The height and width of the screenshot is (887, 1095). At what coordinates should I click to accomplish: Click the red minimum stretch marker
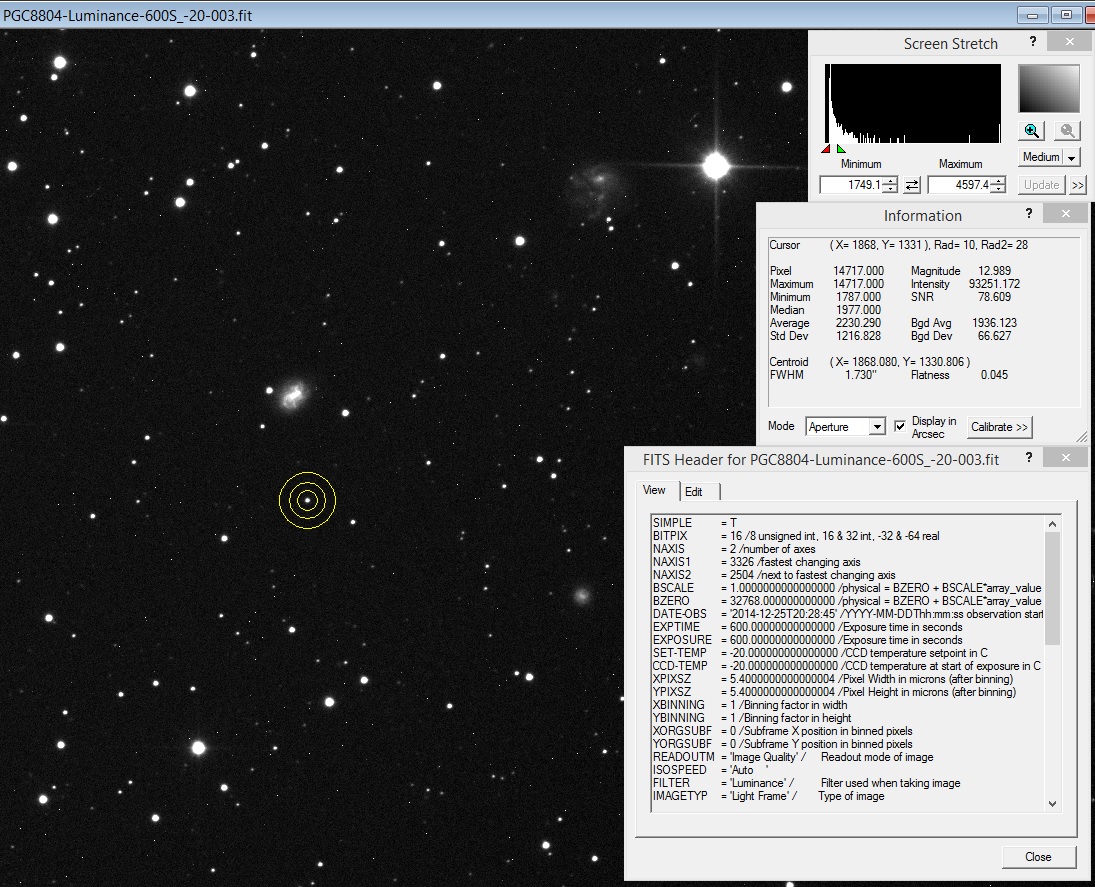point(826,149)
